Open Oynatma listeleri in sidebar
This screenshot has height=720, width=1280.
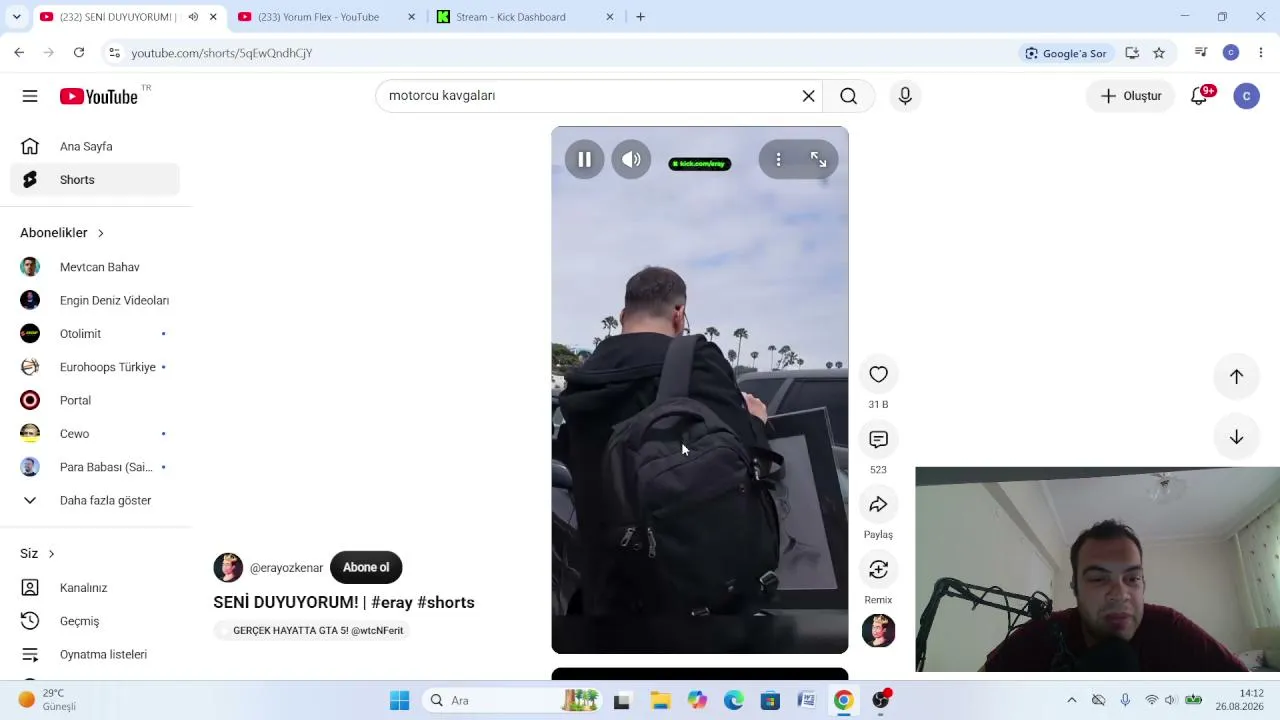(x=95, y=655)
